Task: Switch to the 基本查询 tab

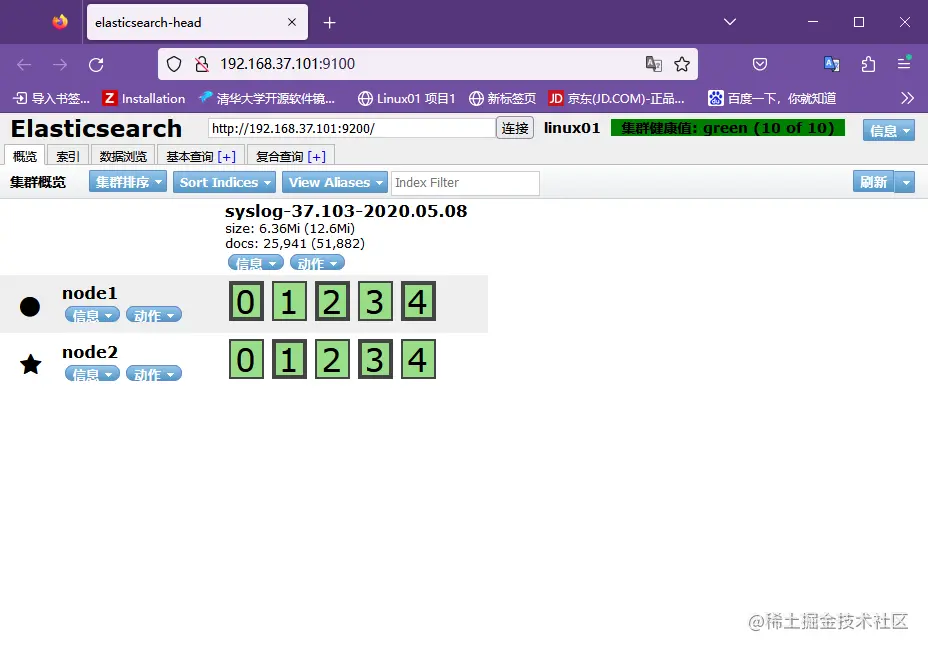Action: pyautogui.click(x=189, y=156)
